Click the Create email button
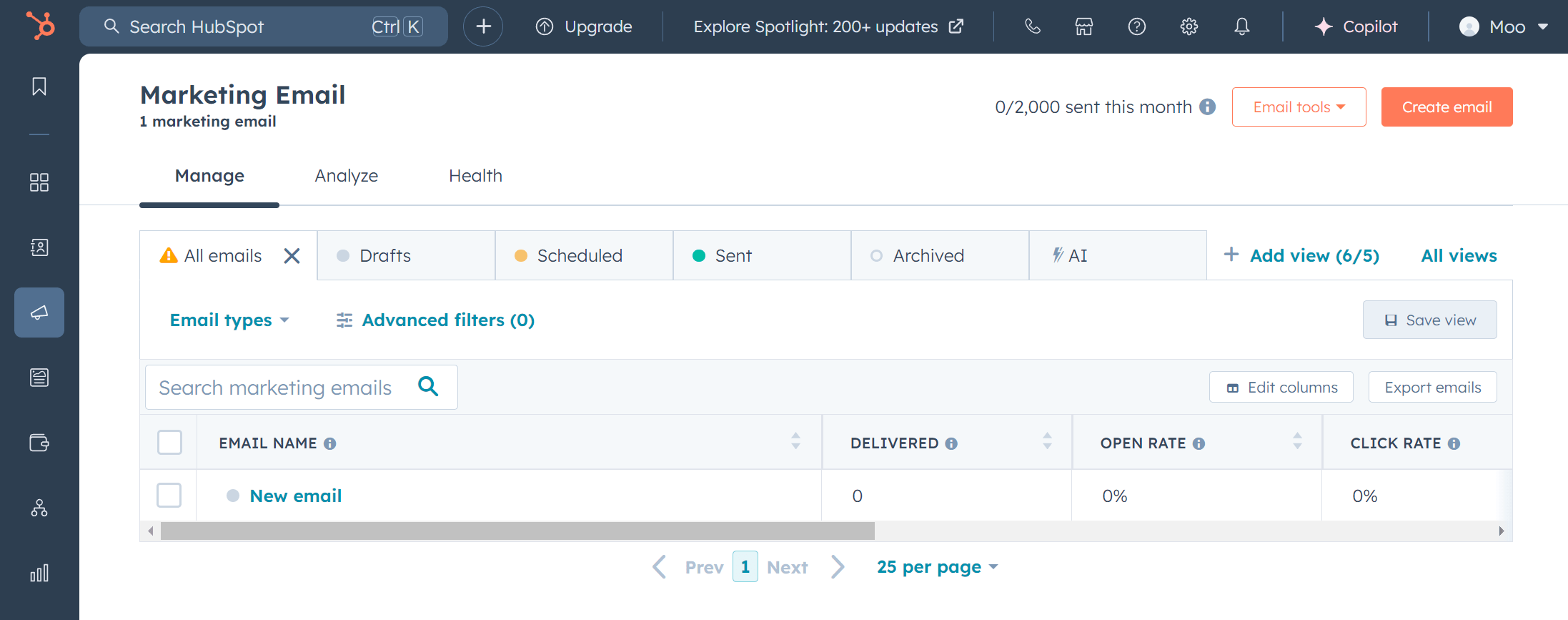This screenshot has height=620, width=1568. [1447, 107]
